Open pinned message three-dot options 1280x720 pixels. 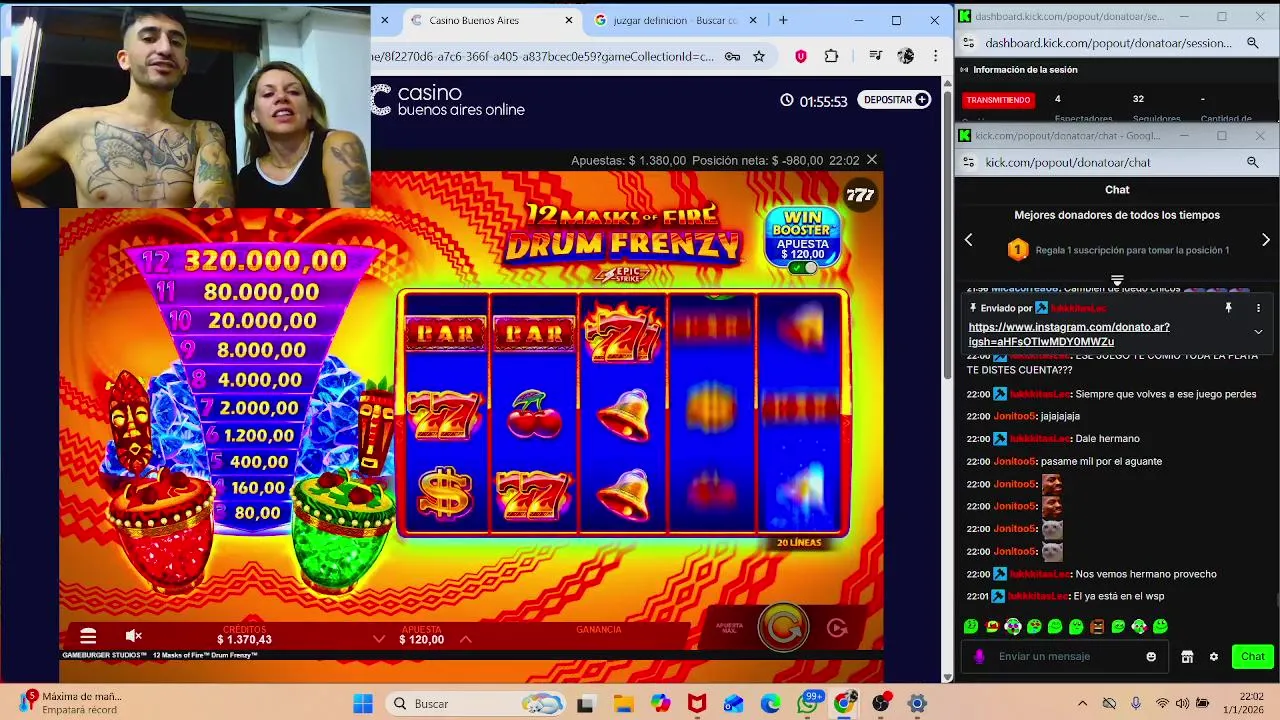1258,308
